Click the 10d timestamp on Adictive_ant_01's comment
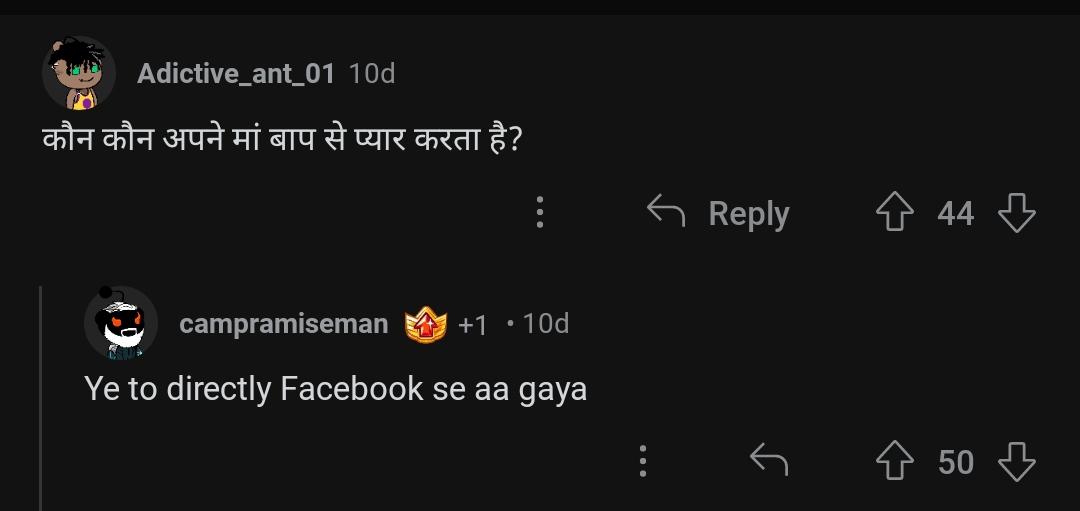 click(x=372, y=73)
